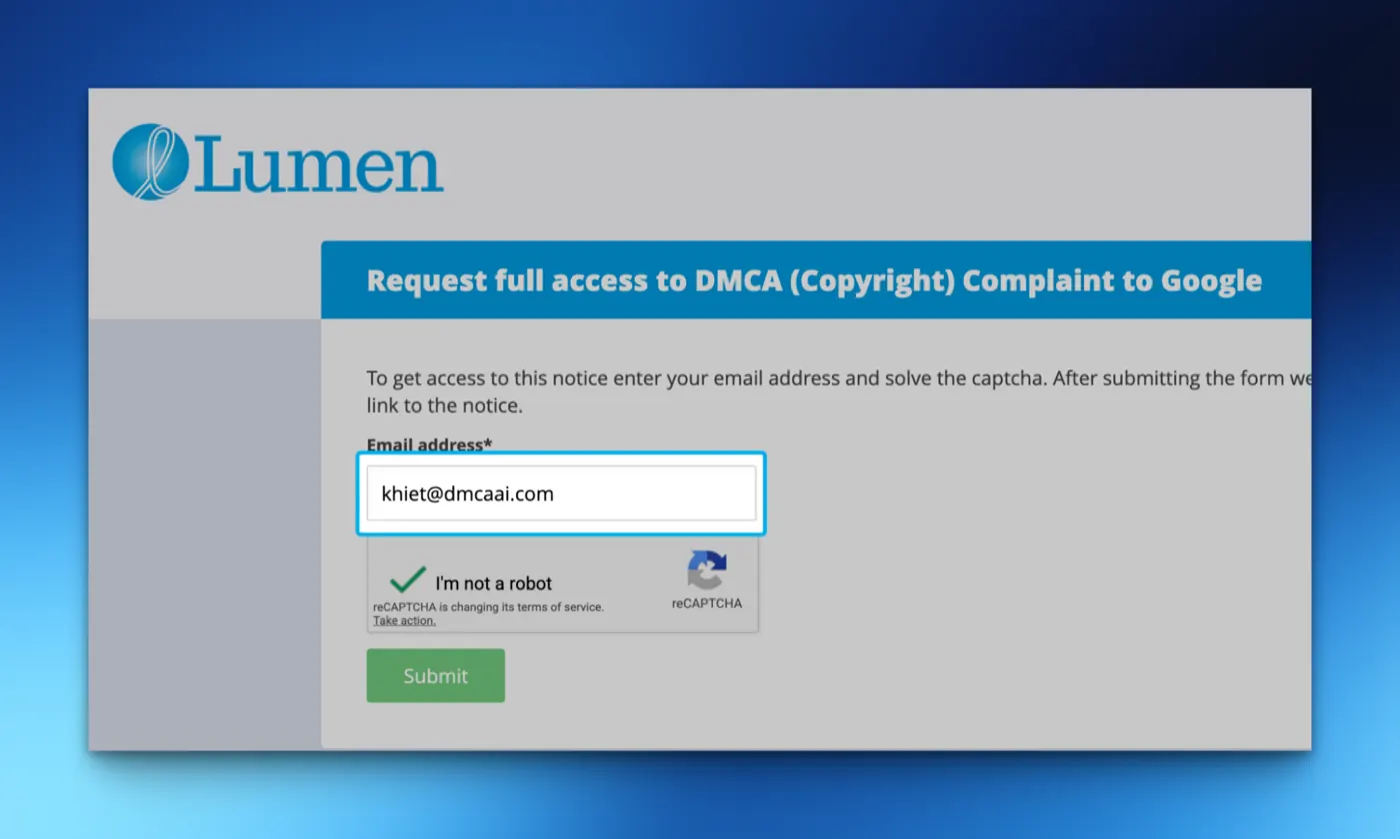The width and height of the screenshot is (1400, 839).
Task: Open the Take action link
Action: tap(404, 620)
